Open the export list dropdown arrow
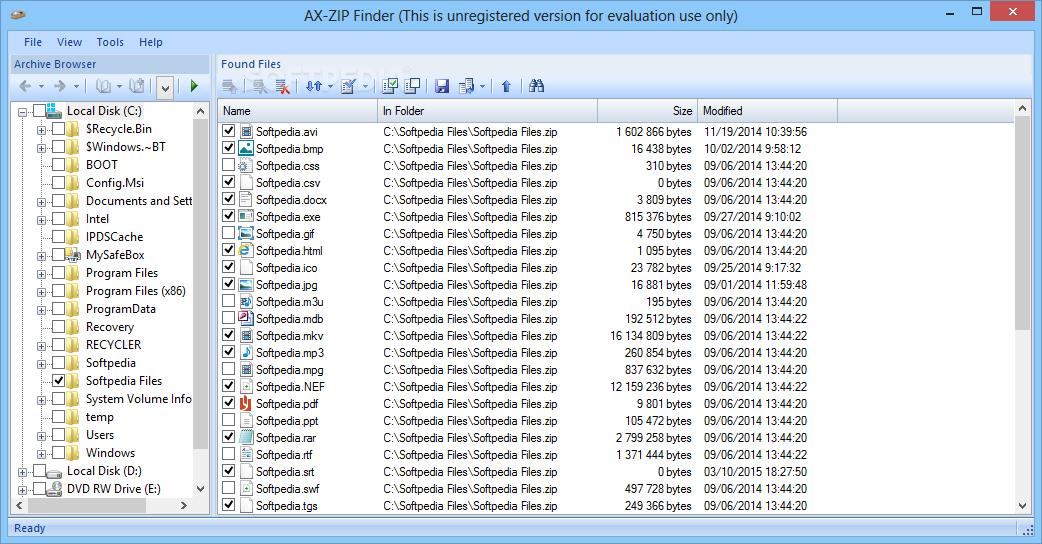1042x544 pixels. 482,86
